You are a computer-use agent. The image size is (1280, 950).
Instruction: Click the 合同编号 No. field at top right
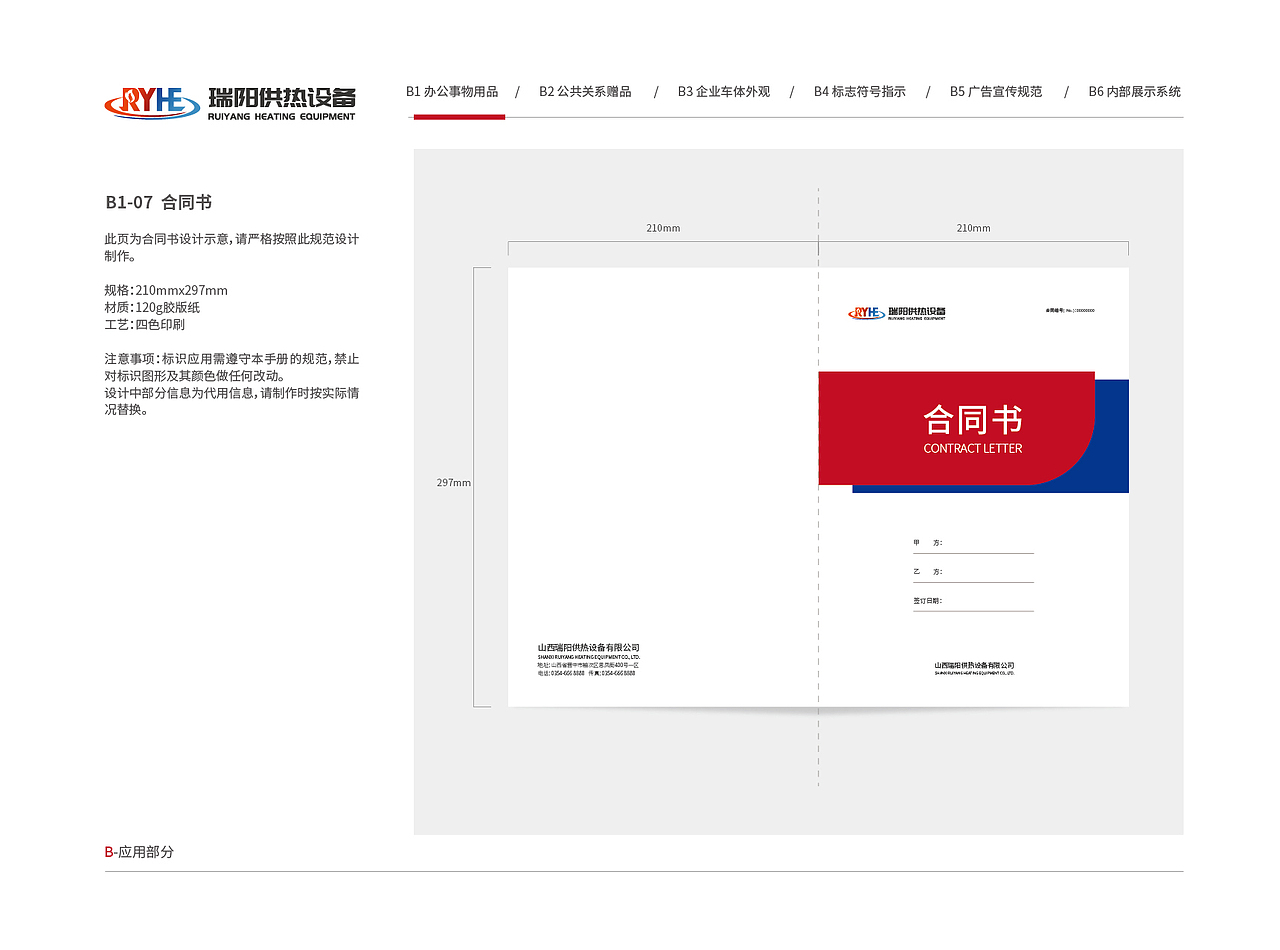click(1069, 309)
